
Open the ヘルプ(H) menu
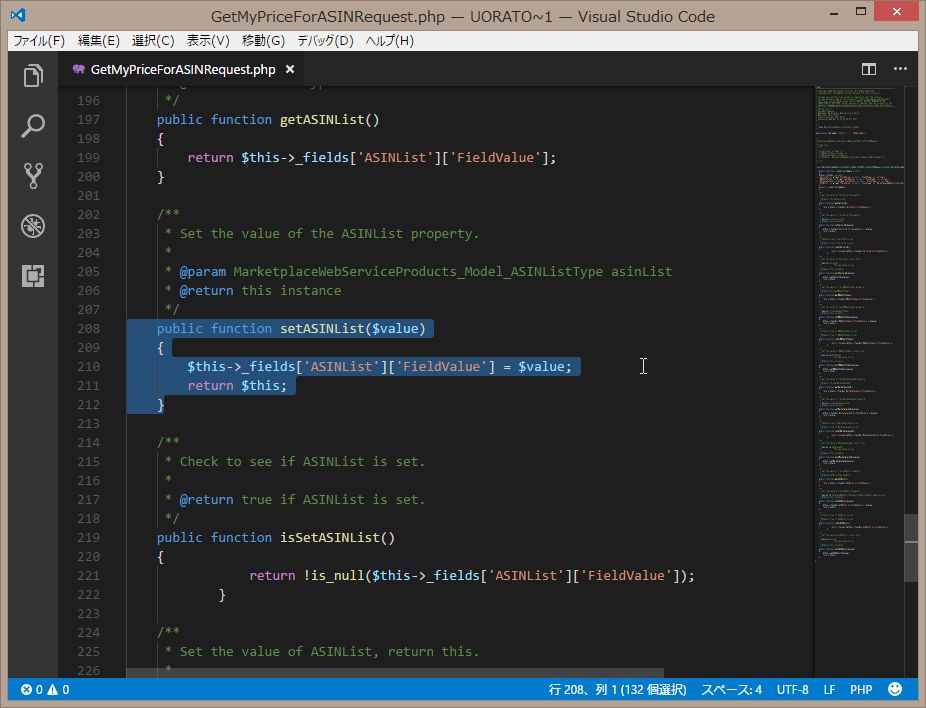(x=390, y=41)
